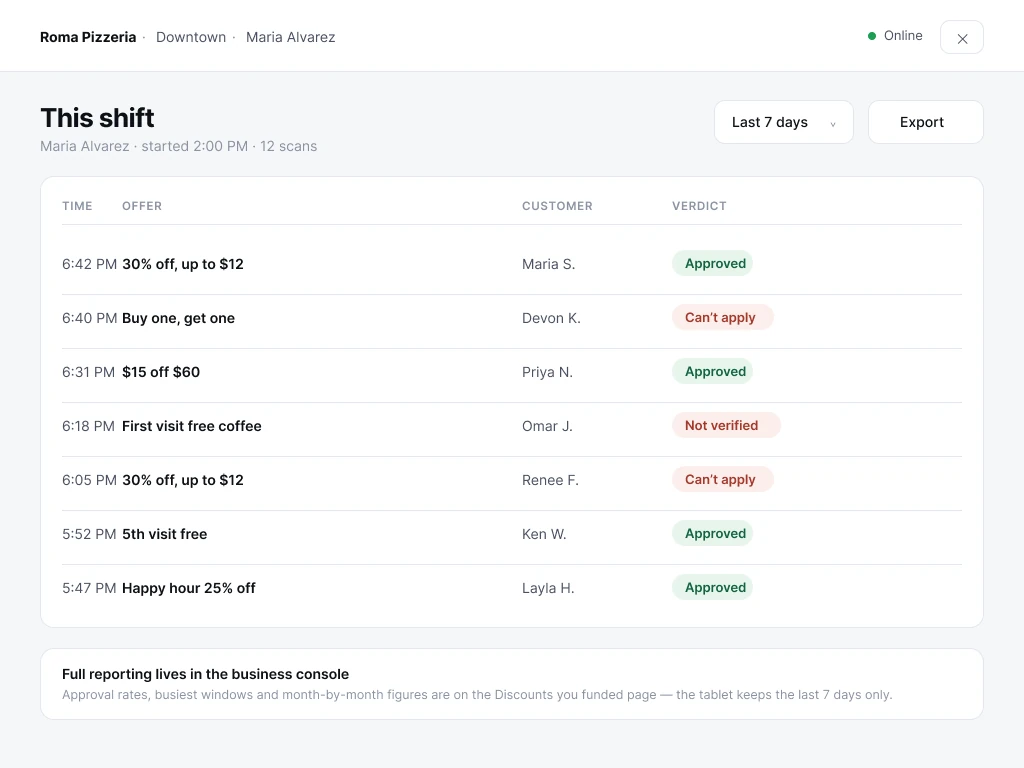Click the Approved badge for Priya N.
Viewport: 1024px width, 768px height.
click(x=712, y=372)
